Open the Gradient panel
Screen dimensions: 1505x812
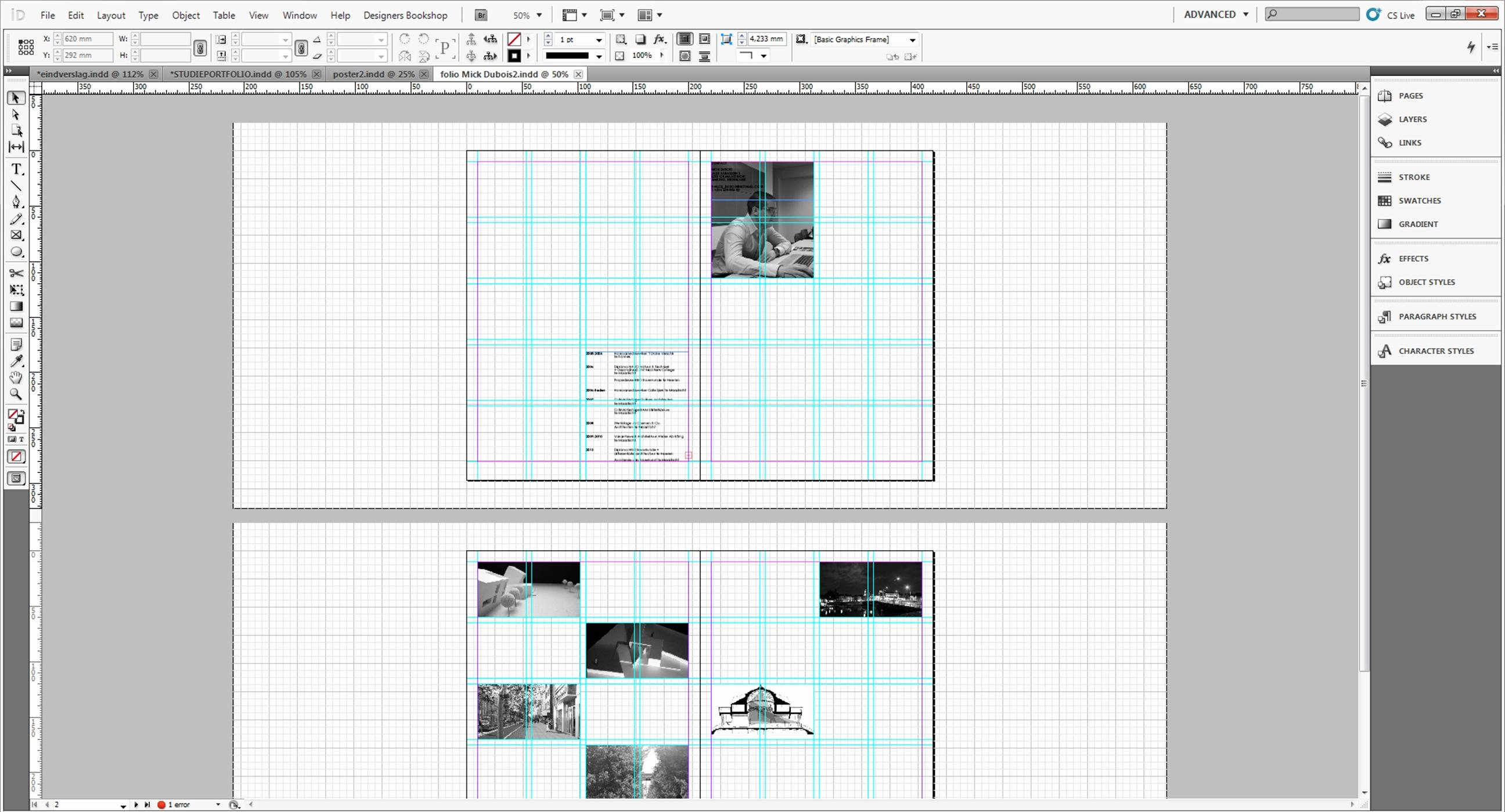[1418, 223]
